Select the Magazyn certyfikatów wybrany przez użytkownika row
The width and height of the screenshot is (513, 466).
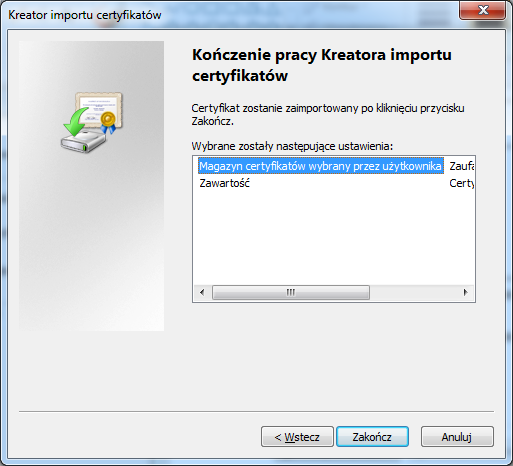point(321,166)
